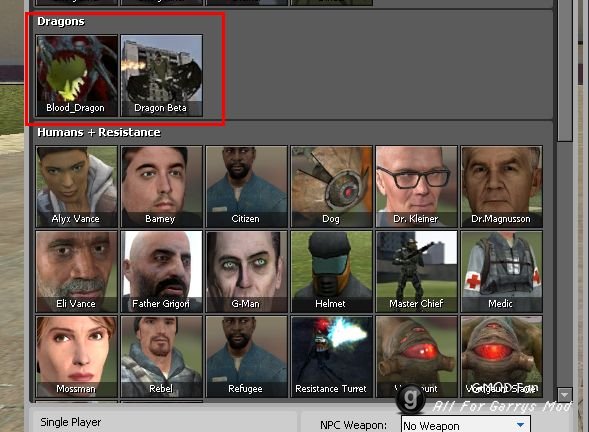Collapse the Dragons category header

pyautogui.click(x=61, y=21)
